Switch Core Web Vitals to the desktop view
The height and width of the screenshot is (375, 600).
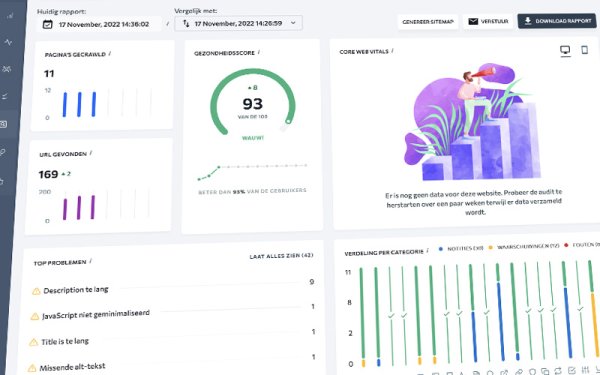tap(565, 50)
